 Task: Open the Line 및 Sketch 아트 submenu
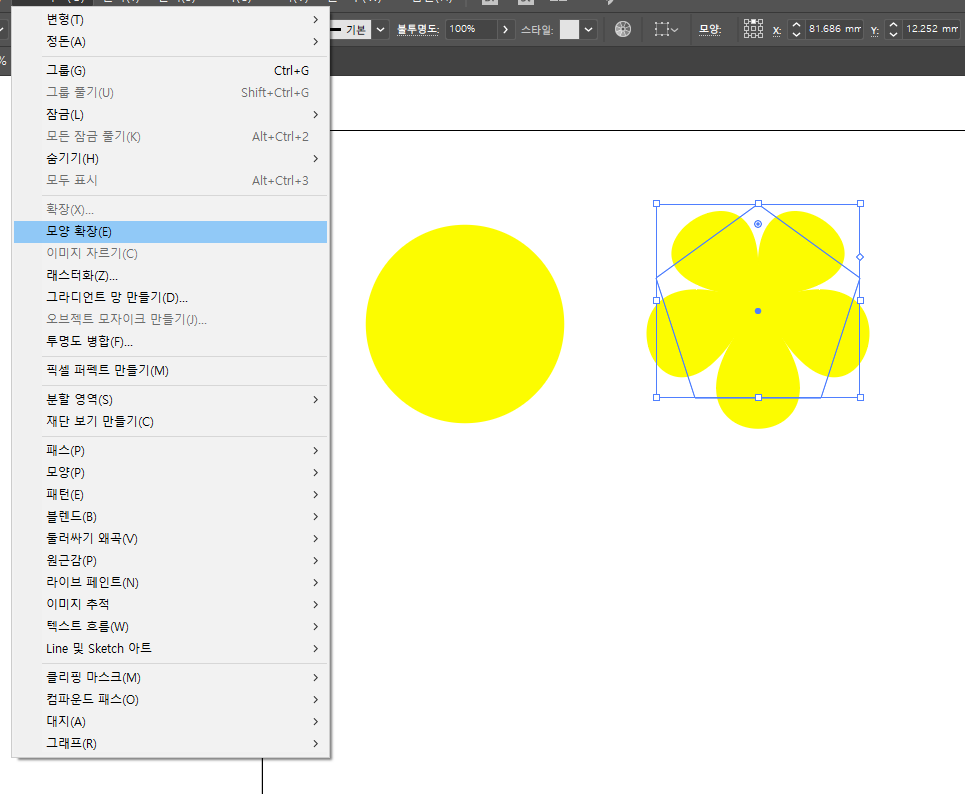tap(170, 649)
